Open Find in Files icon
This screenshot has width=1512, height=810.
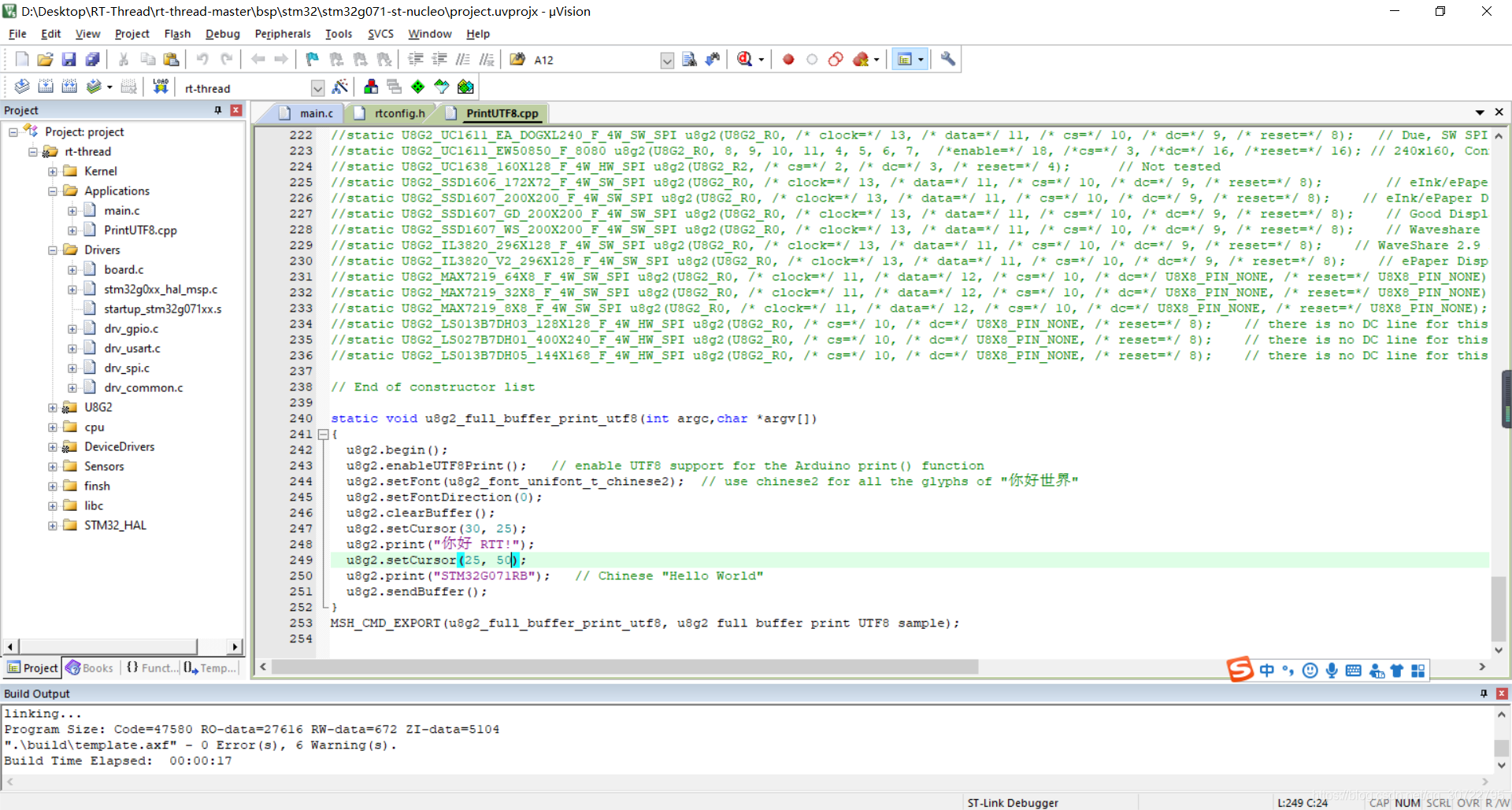tap(517, 59)
